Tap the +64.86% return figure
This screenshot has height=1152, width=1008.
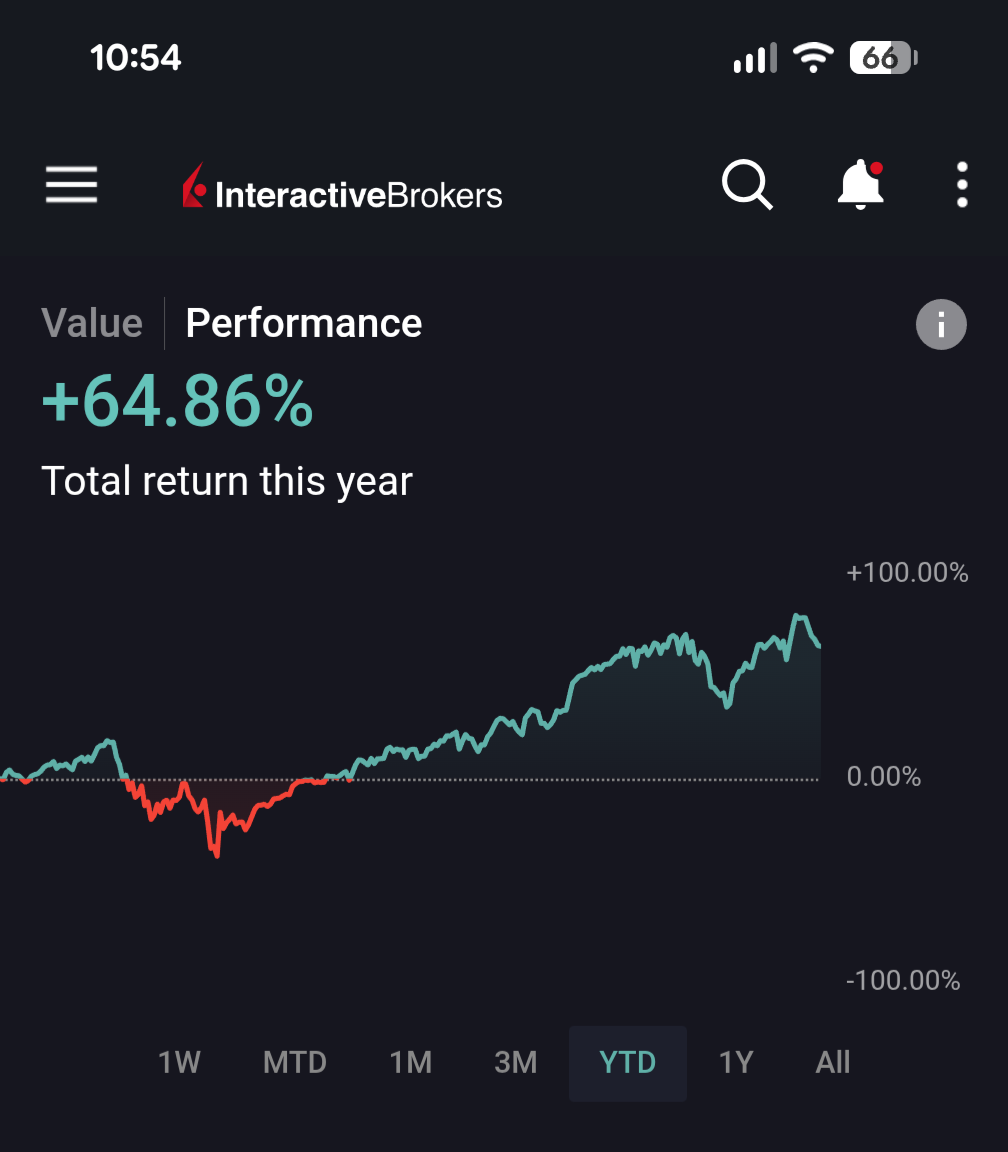[178, 402]
